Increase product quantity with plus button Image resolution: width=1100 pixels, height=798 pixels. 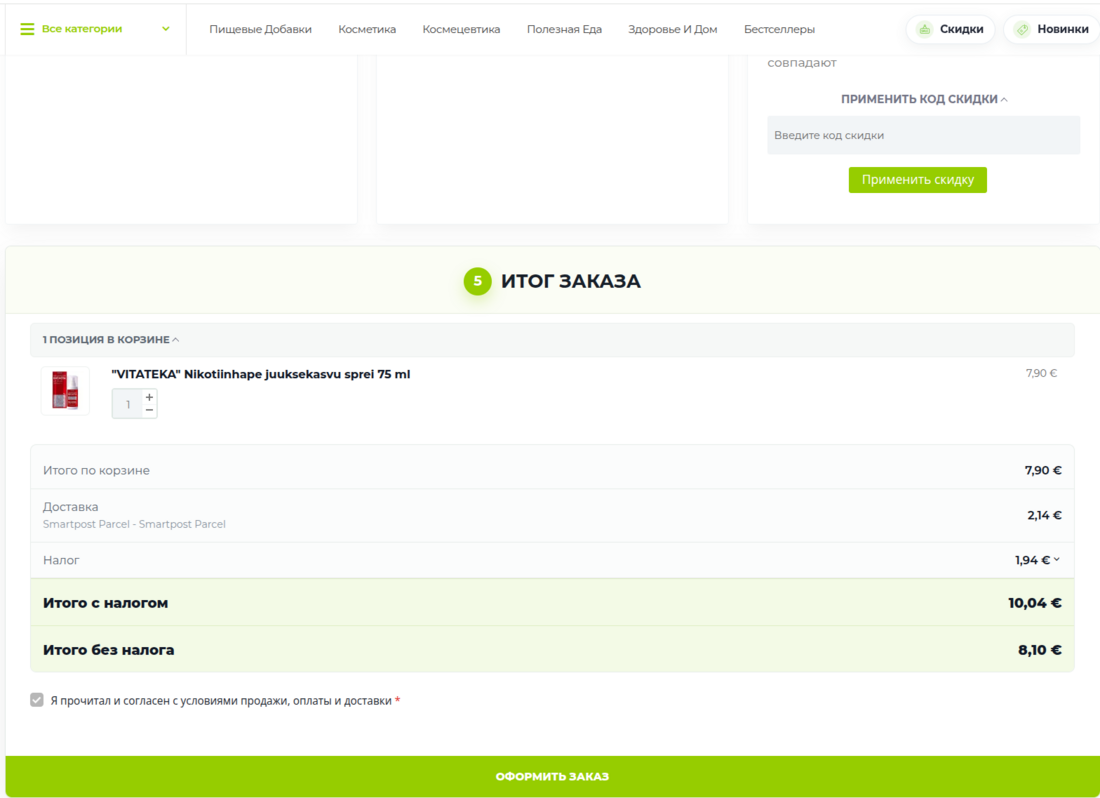[x=149, y=397]
